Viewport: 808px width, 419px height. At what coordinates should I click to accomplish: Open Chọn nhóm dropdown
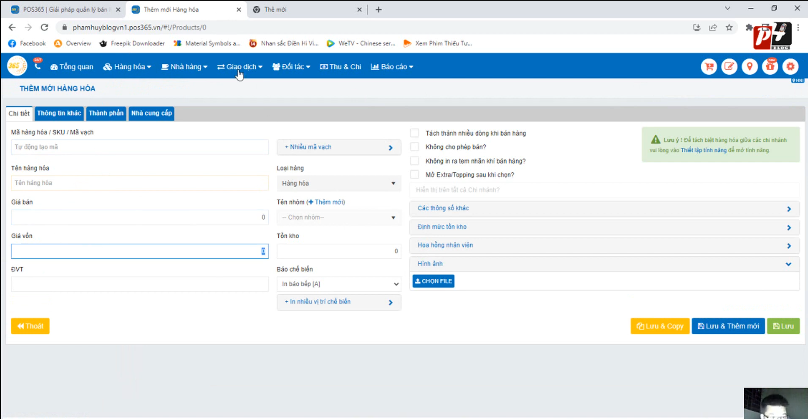(x=339, y=217)
